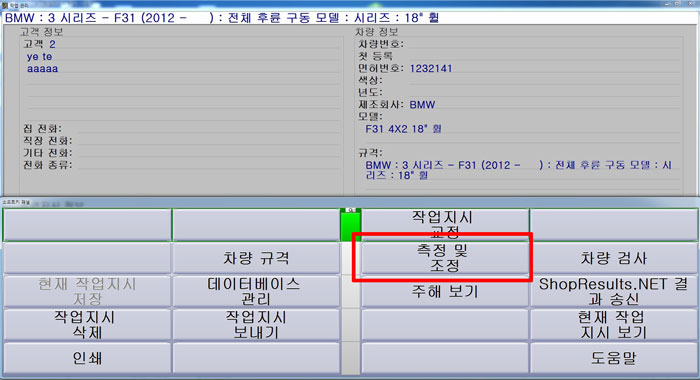The image size is (700, 380).
Task: Delete work order with 작업지시 삭제
Action: (87, 325)
